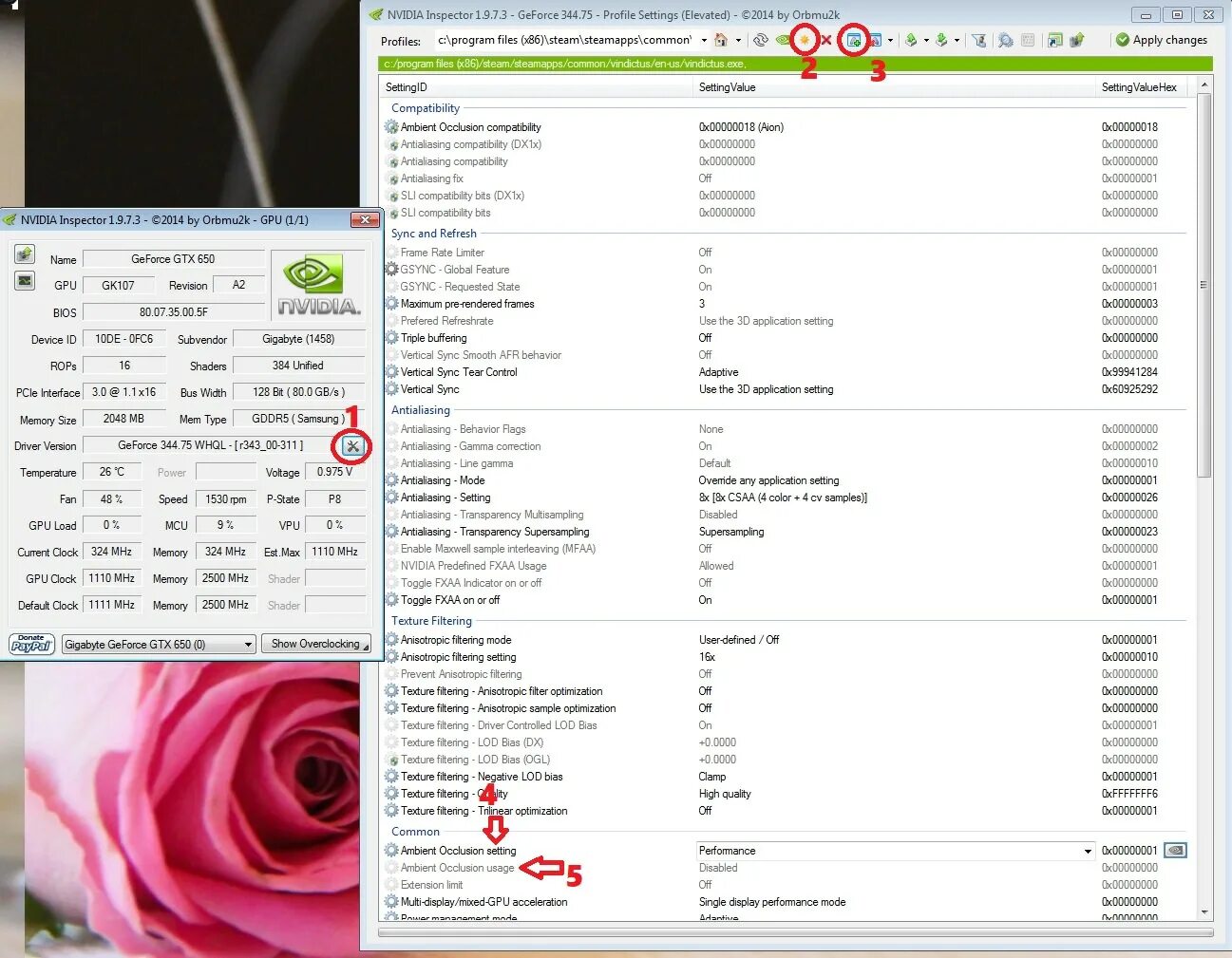Click the refresh arrows icon in profile toolbar
Screen dimensions: 1232x958
tap(760, 40)
